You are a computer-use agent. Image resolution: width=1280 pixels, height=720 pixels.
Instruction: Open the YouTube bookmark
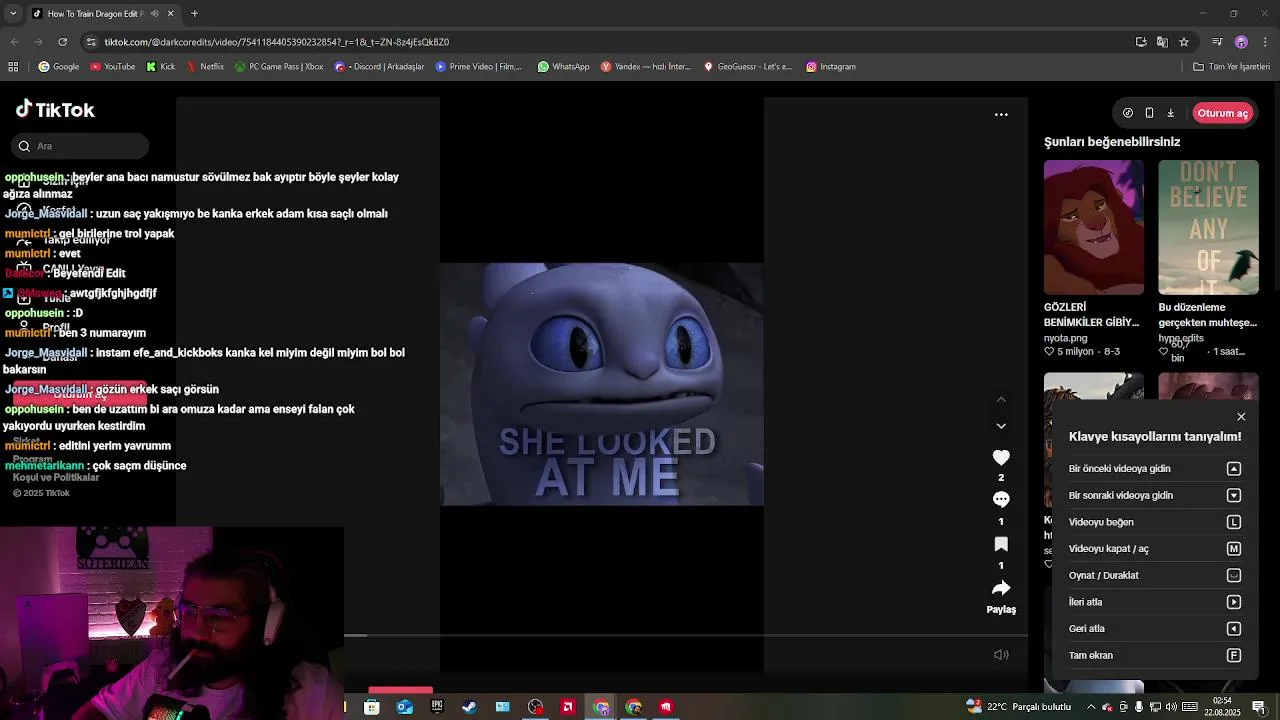point(113,67)
